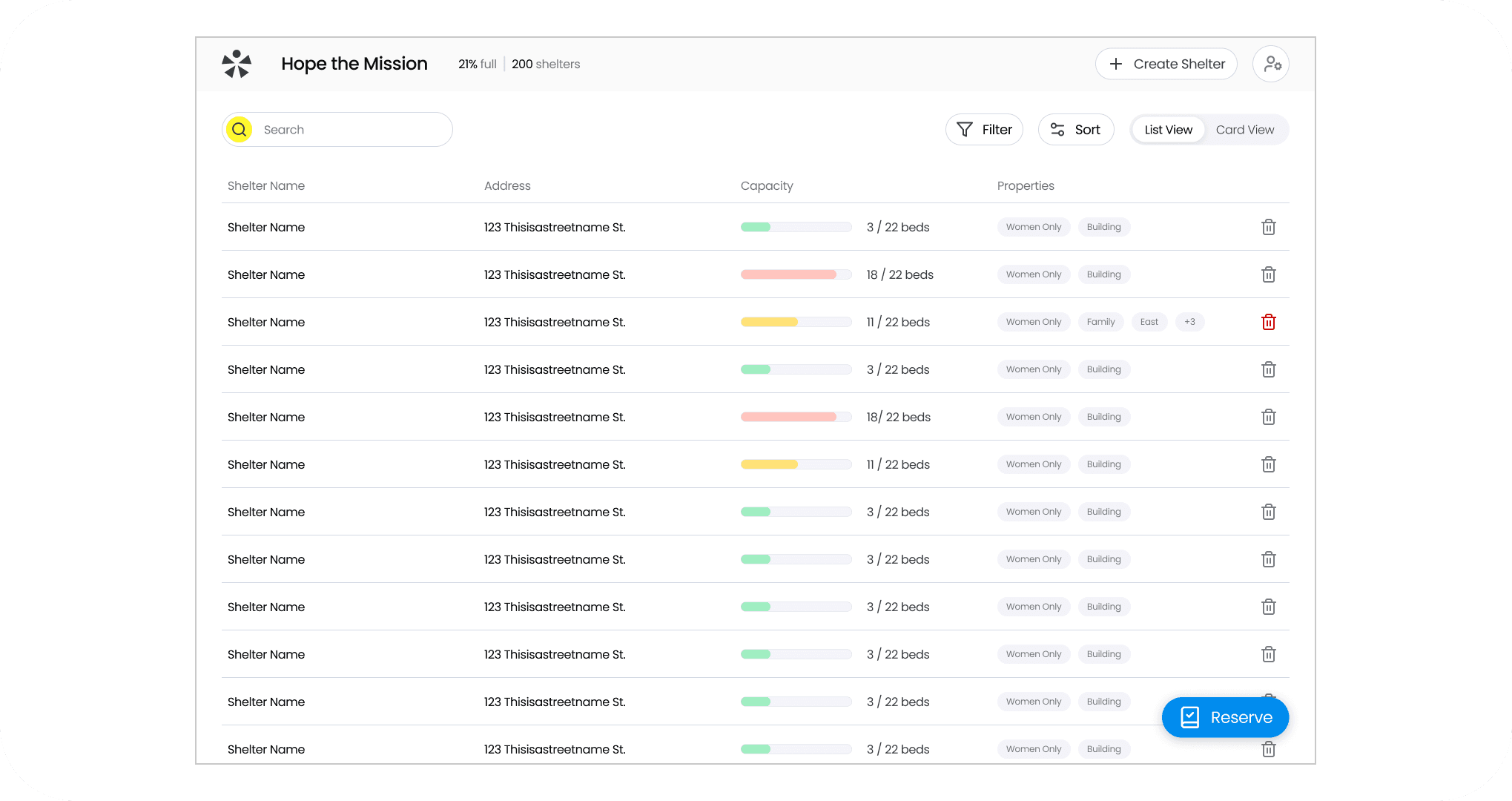The height and width of the screenshot is (801, 1512).
Task: Click the Shelter Name column header
Action: [x=265, y=185]
